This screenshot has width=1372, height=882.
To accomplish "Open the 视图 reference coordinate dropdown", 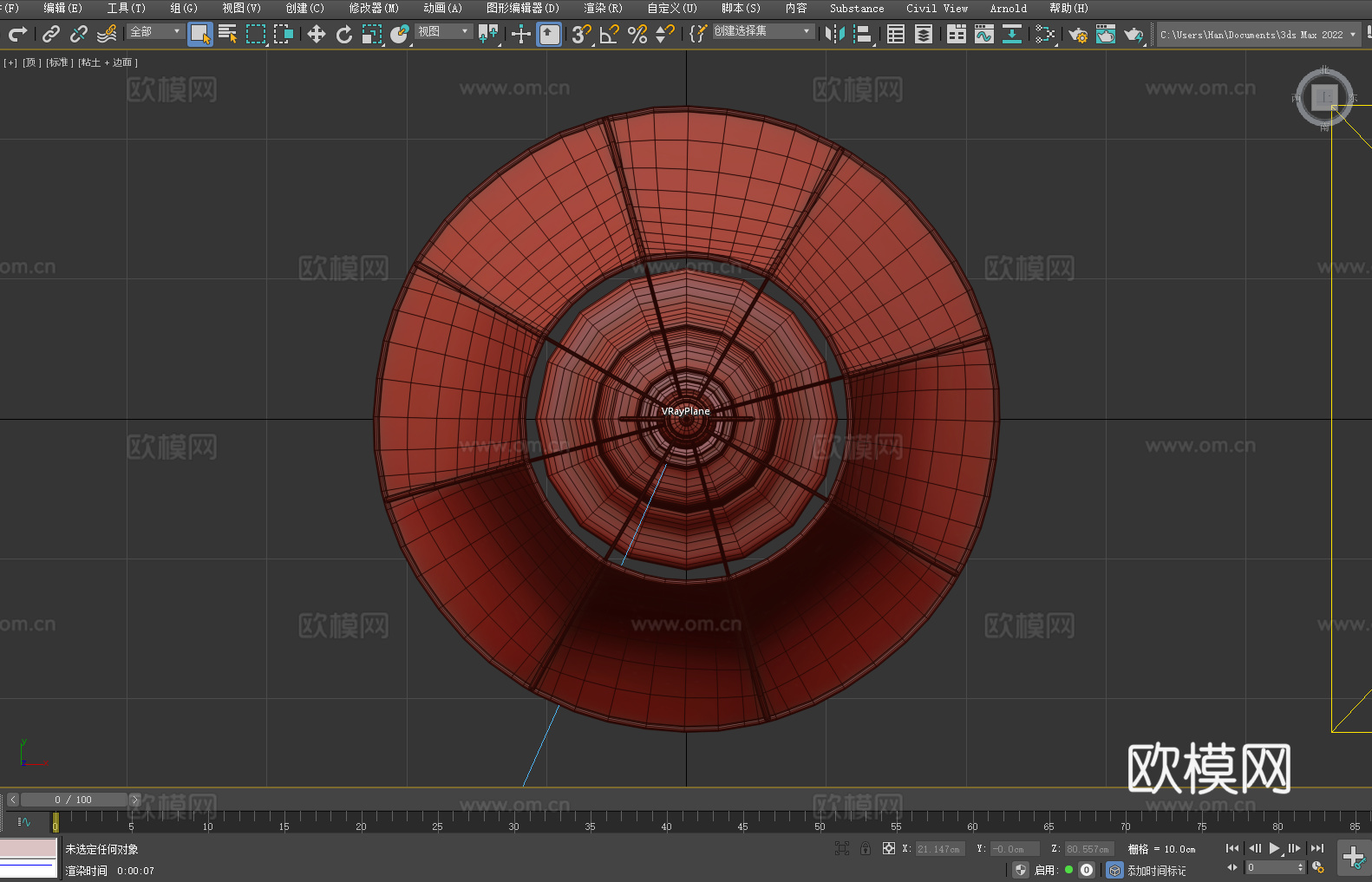I will [442, 31].
